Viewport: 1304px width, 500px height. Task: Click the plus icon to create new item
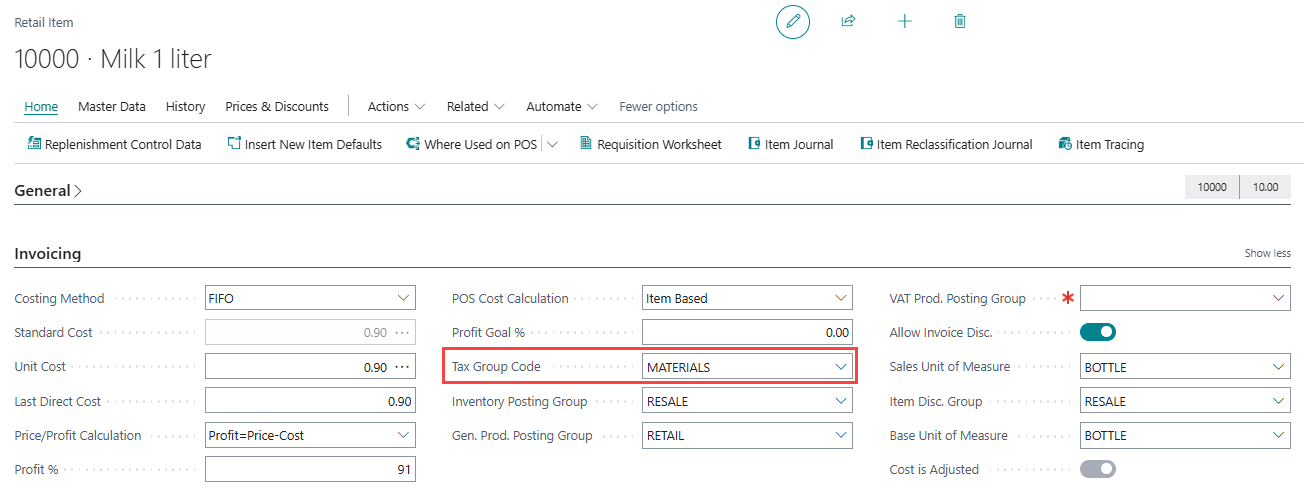click(x=904, y=21)
